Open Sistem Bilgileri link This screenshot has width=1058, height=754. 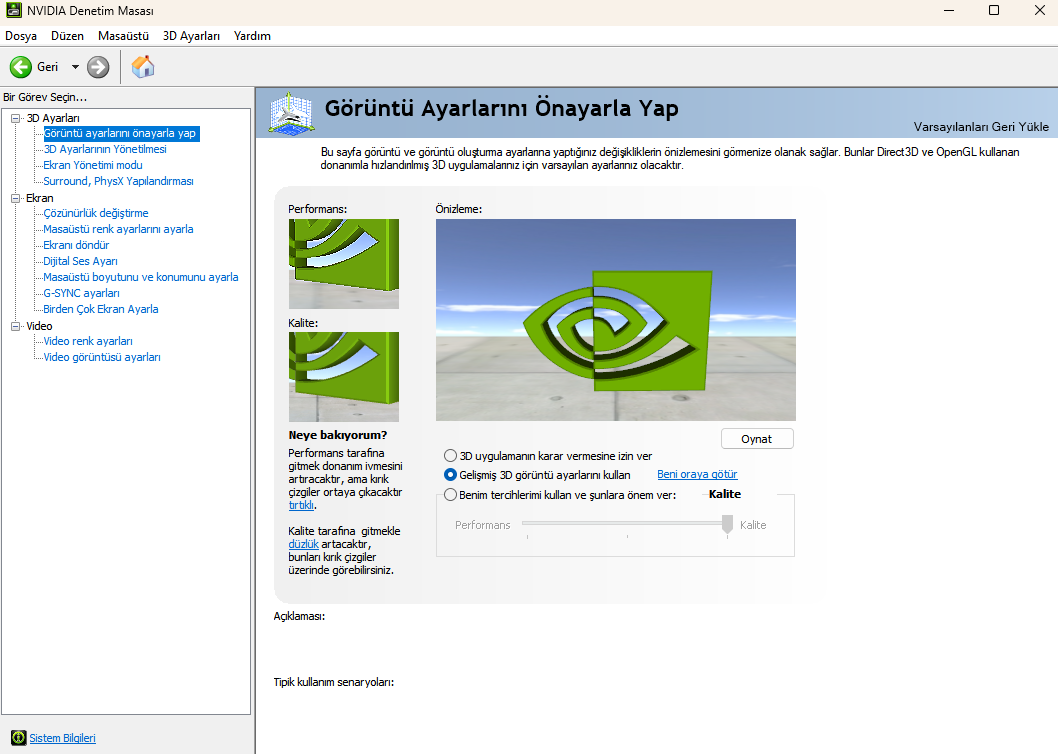(x=62, y=738)
